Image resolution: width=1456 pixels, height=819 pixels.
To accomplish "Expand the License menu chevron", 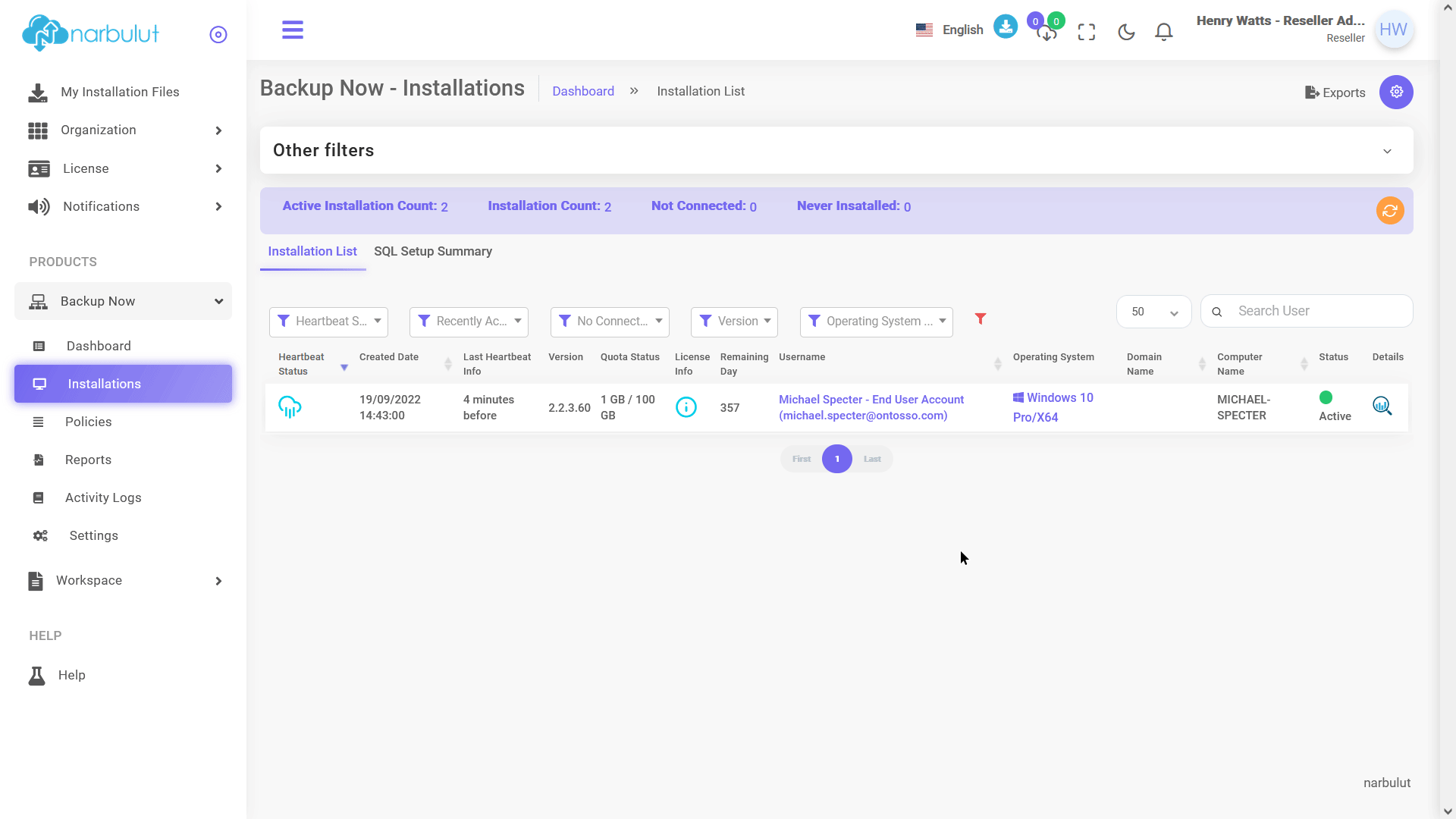I will [218, 168].
